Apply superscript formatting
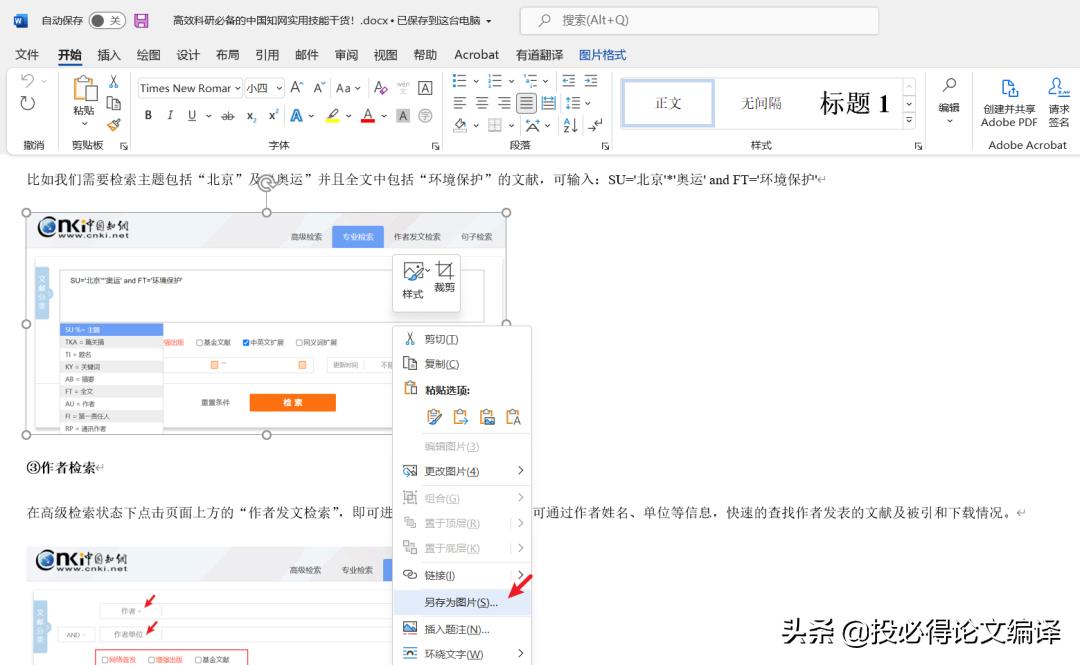This screenshot has height=665, width=1080. 274,115
